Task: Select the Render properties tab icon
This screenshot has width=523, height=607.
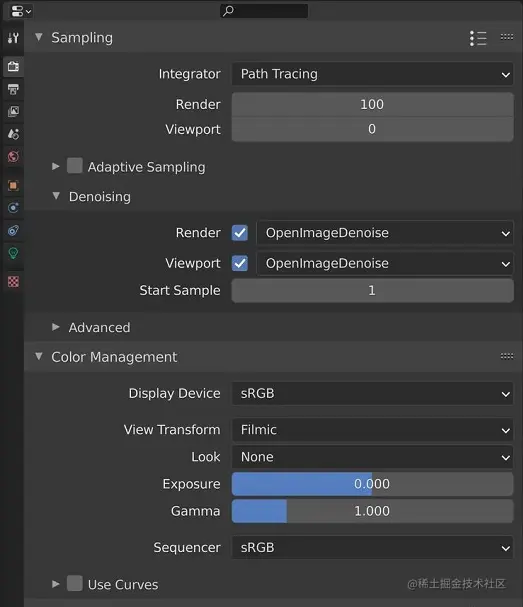Action: point(13,66)
